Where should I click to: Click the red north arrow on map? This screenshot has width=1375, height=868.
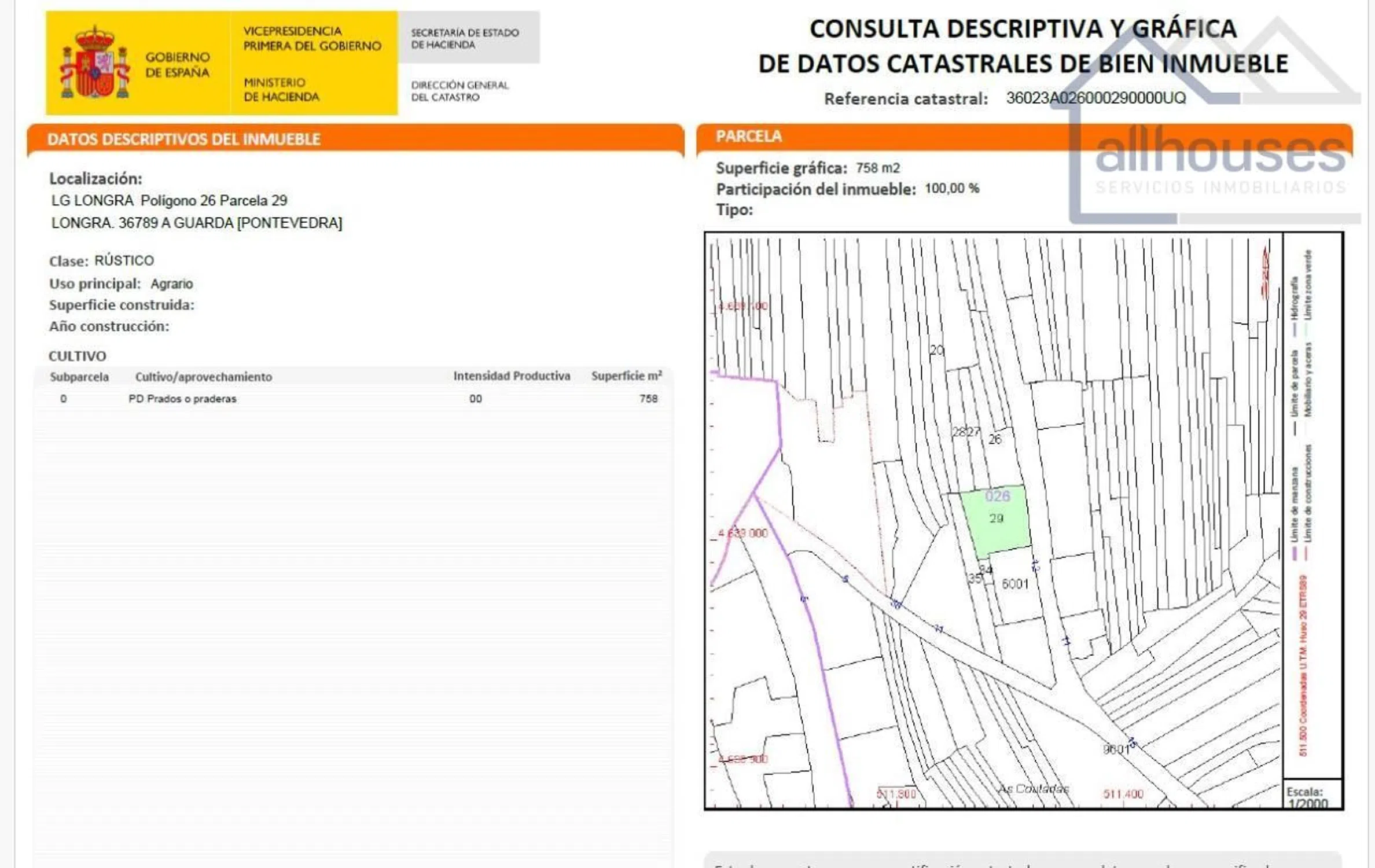[x=1266, y=273]
